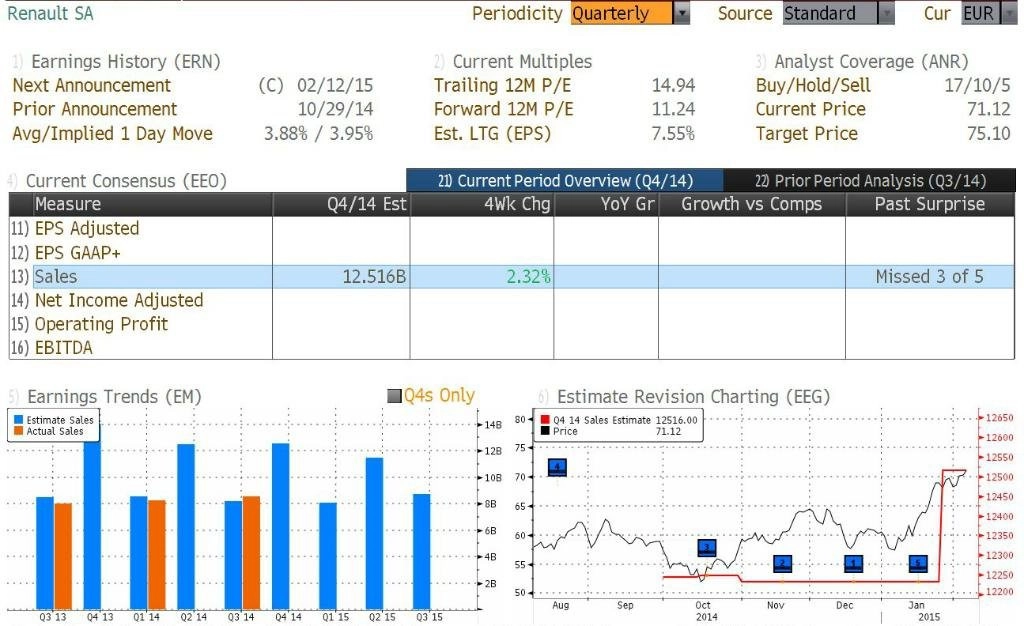Click the Missed 3 of 5 cell
The height and width of the screenshot is (626, 1024).
[x=929, y=277]
